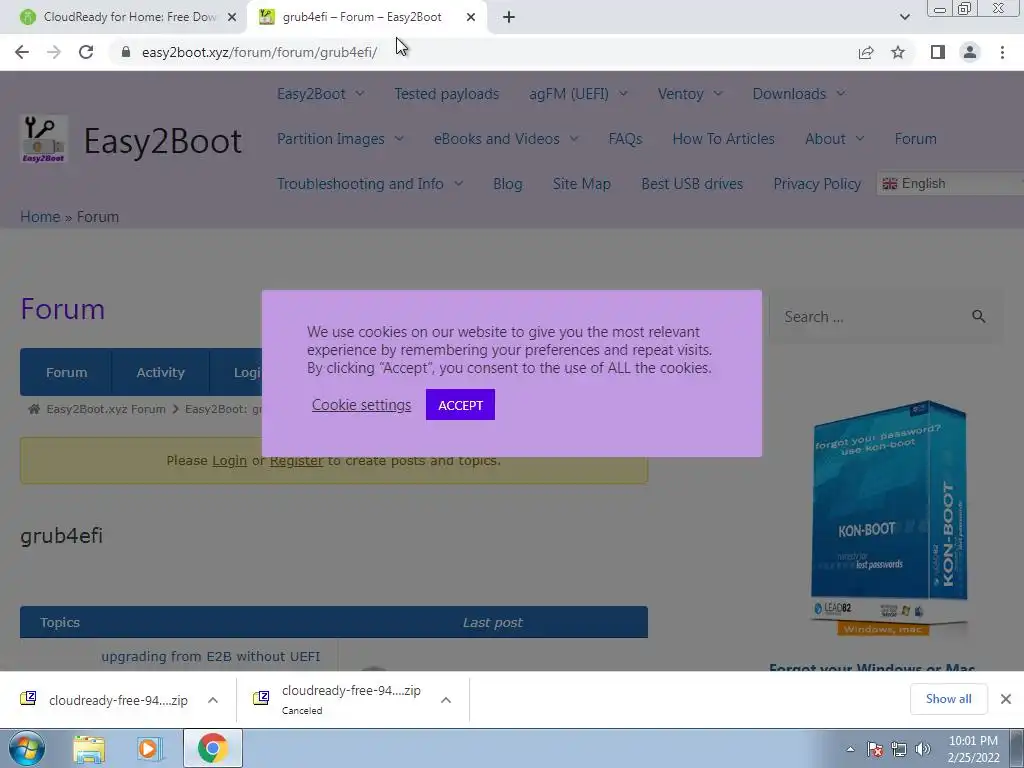Switch to the Activity tab

click(160, 372)
